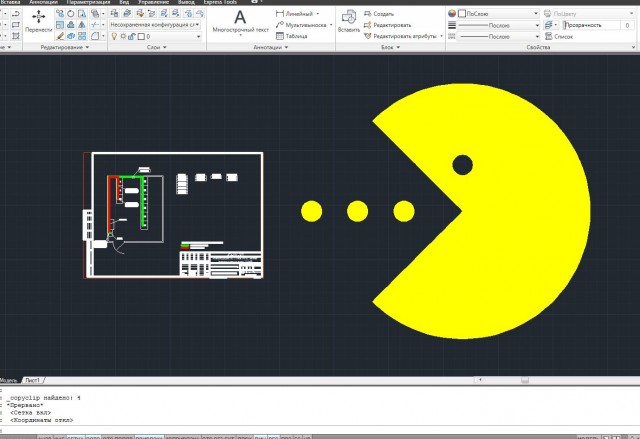Open the Вид ribbon tab
The image size is (640, 439).
tap(124, 3)
